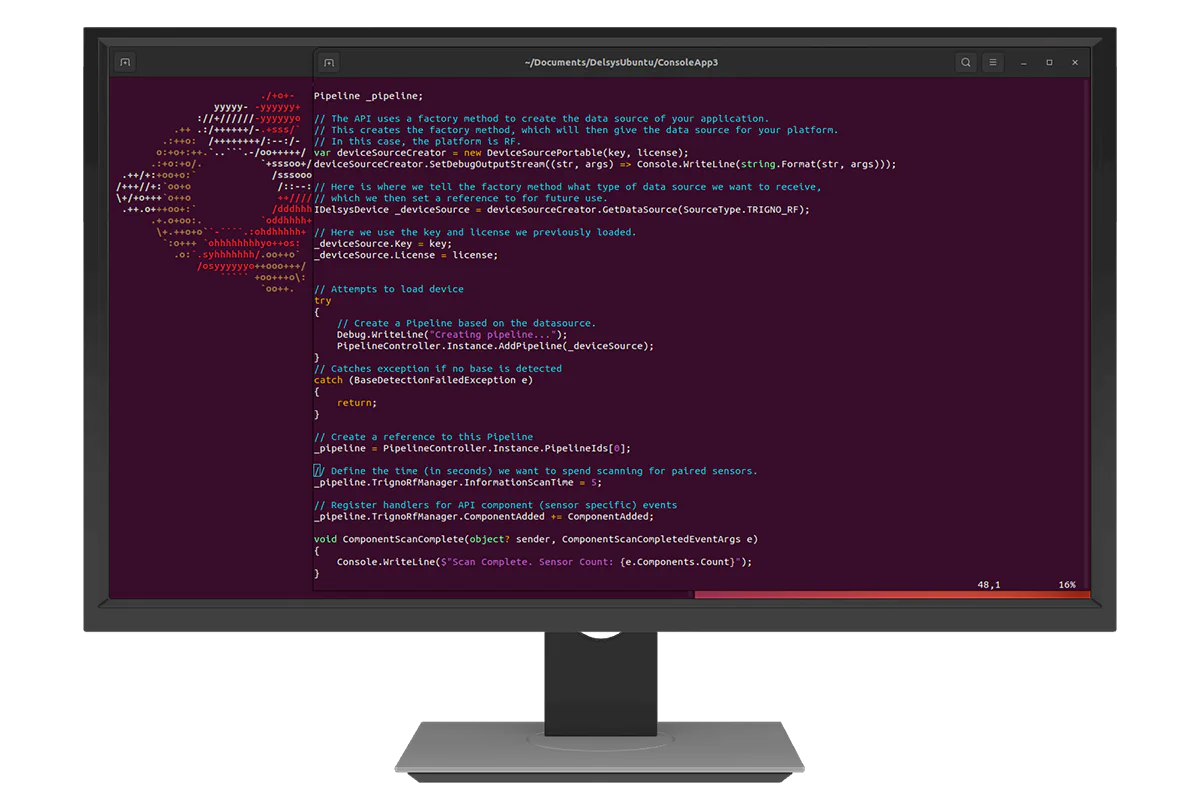Click the "Creating pipeline..." string literal
The image size is (1200, 810).
click(493, 335)
